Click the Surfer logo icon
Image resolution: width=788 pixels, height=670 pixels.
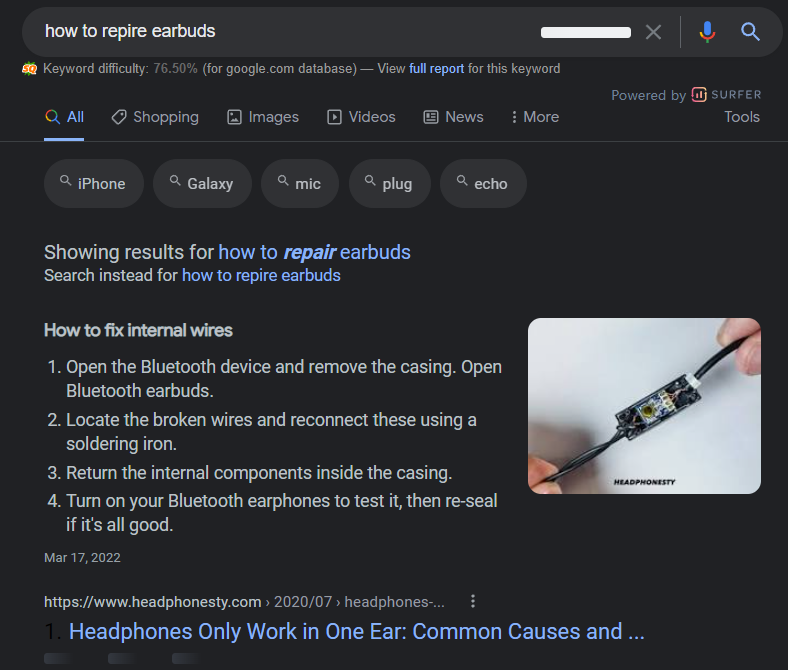click(x=699, y=94)
